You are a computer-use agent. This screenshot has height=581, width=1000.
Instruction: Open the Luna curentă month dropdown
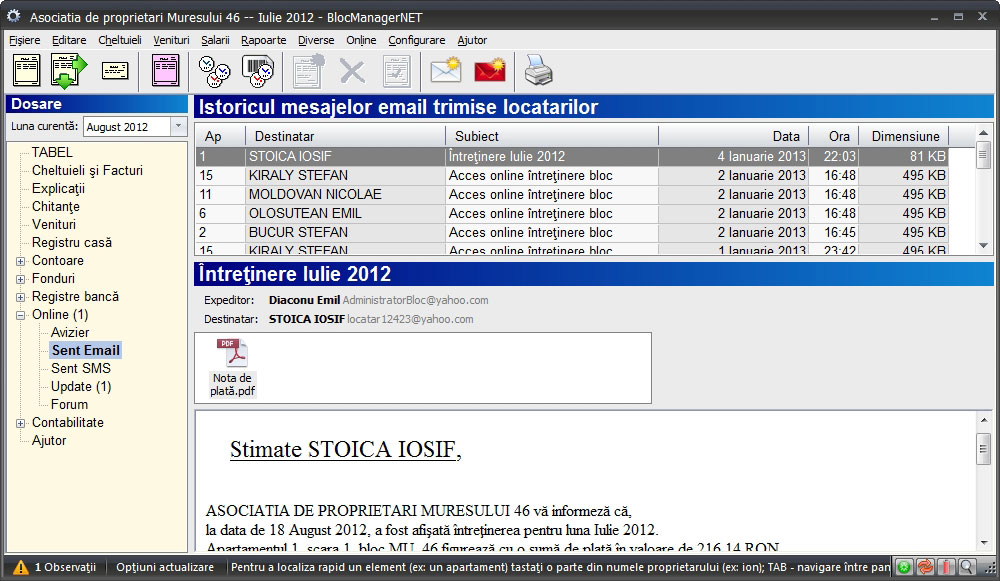[178, 127]
